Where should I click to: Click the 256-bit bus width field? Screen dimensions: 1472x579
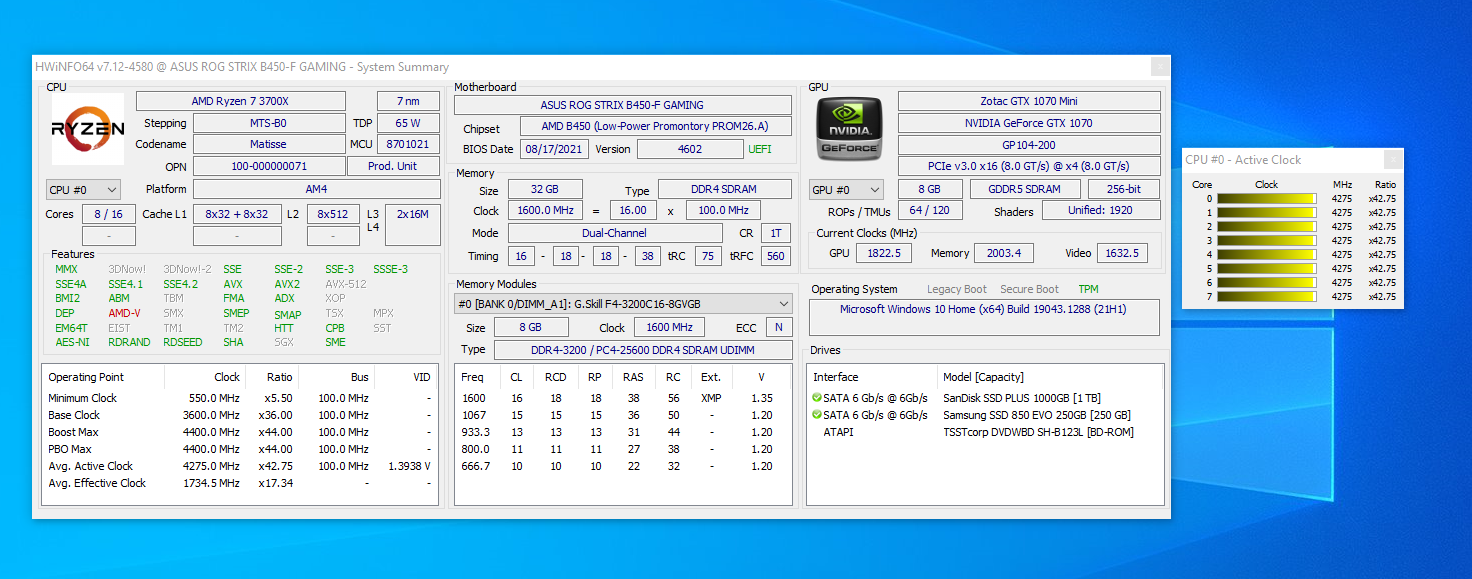1123,189
